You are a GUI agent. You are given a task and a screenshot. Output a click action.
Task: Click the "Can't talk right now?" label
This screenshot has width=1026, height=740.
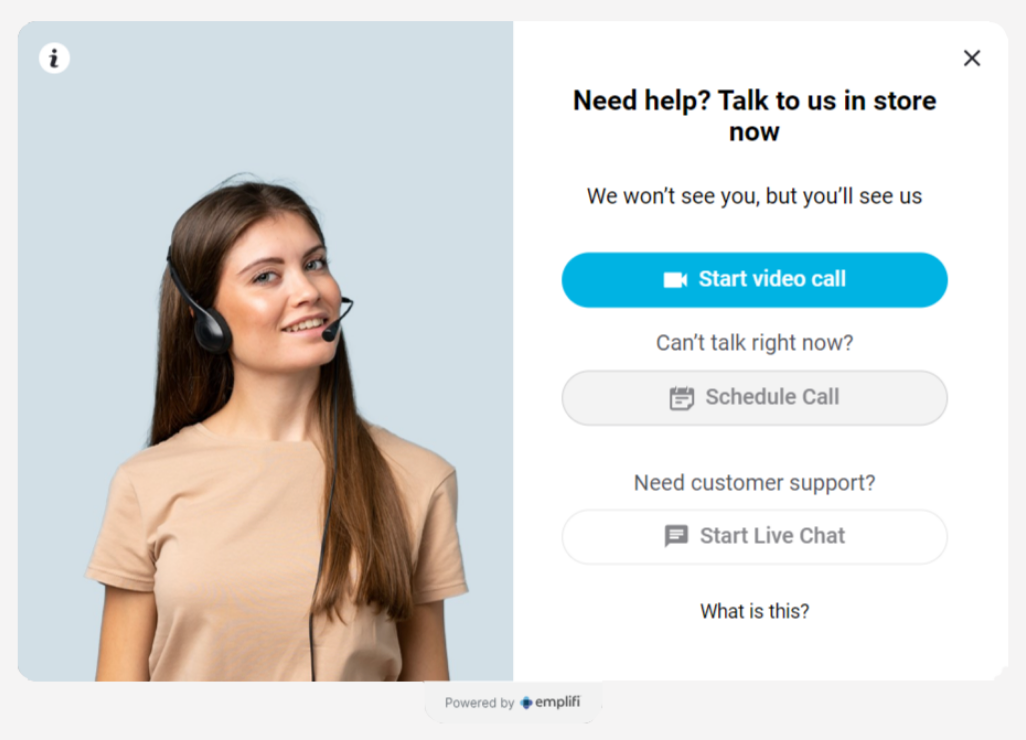[754, 343]
